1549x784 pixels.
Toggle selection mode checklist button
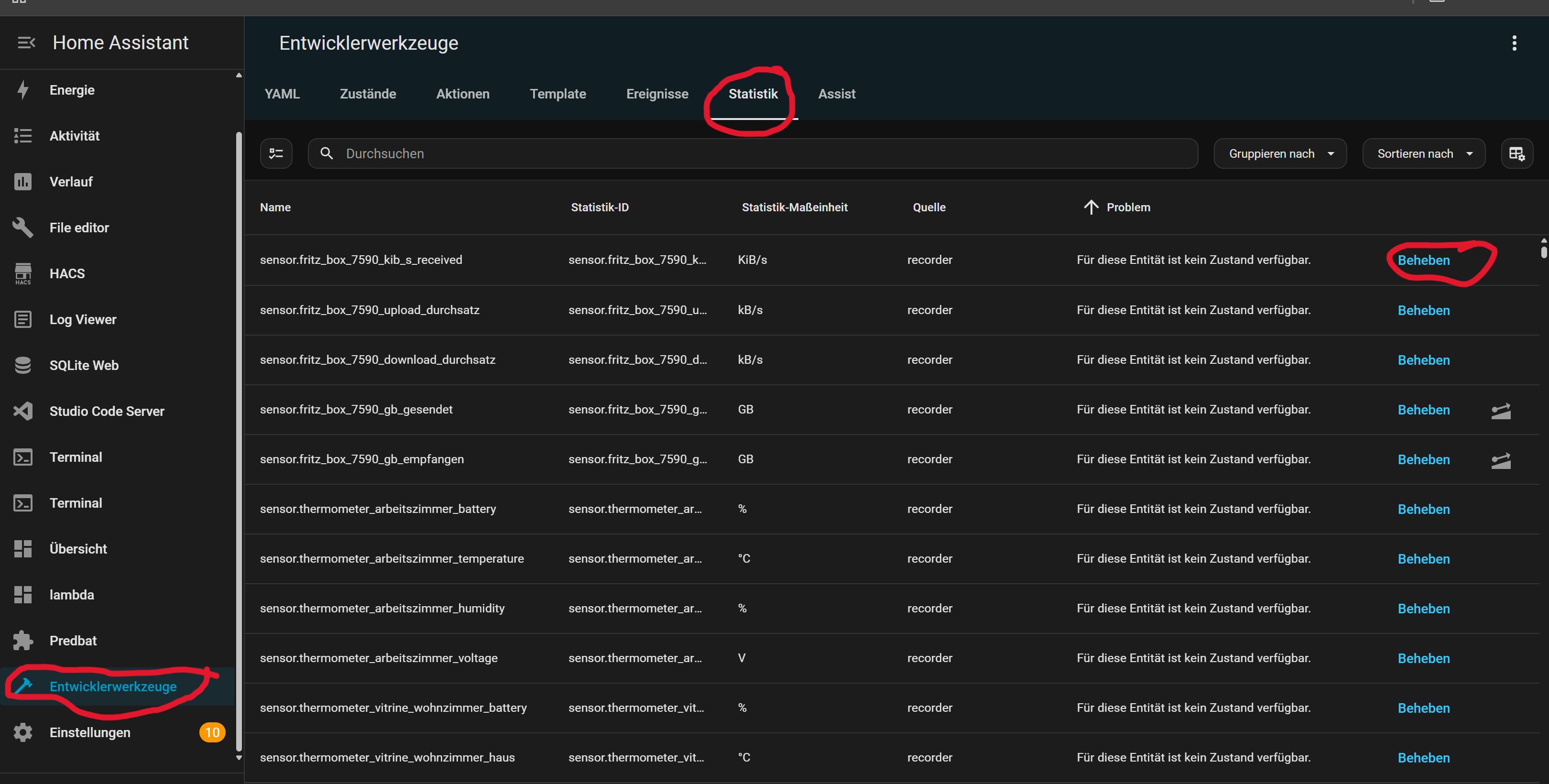tap(276, 154)
